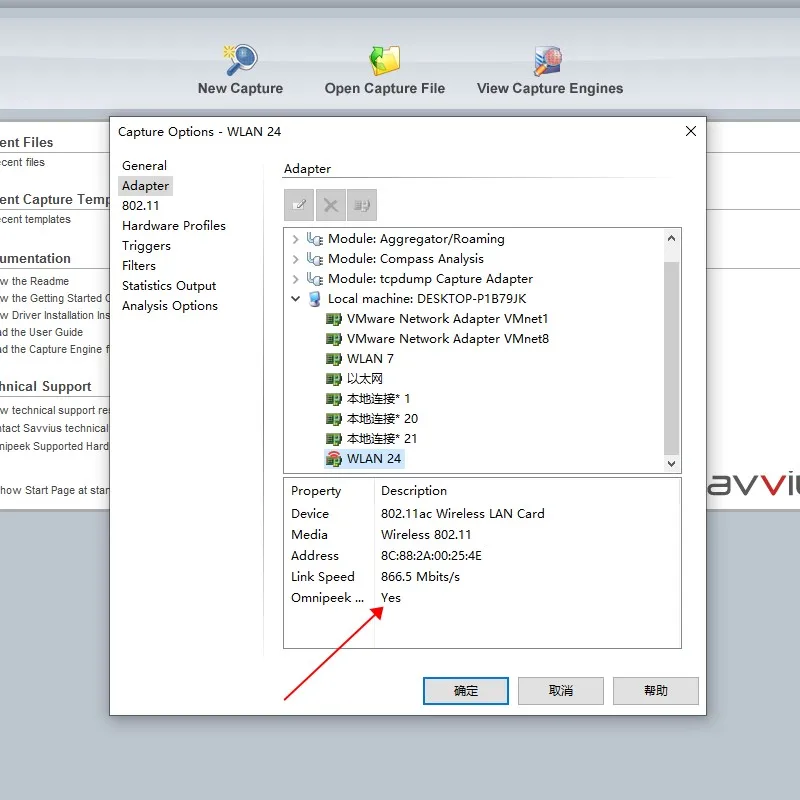
Task: Close the Capture Options dialog
Action: tap(691, 131)
